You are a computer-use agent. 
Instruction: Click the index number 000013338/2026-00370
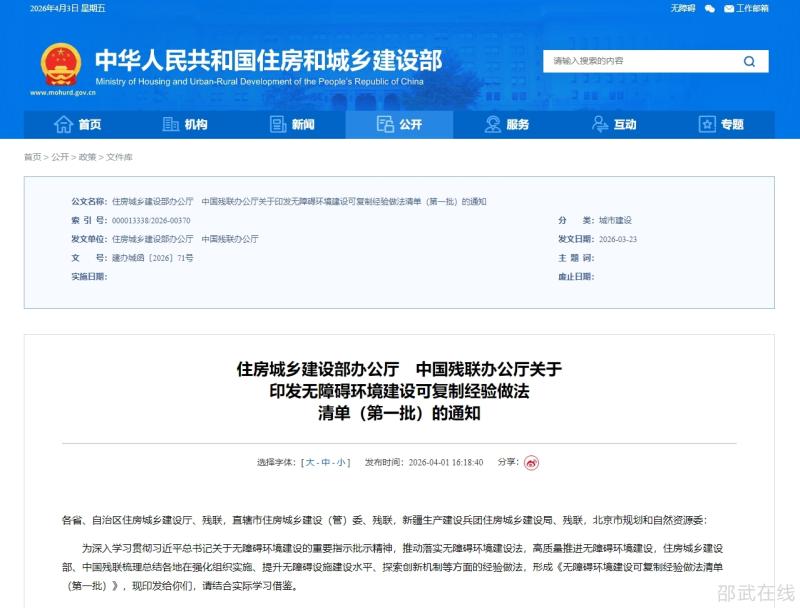pos(151,221)
